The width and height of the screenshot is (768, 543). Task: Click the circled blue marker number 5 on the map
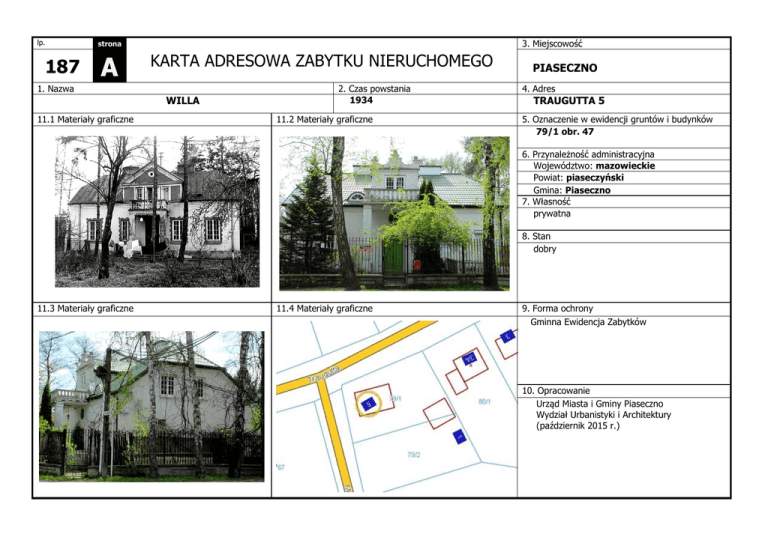tap(368, 404)
